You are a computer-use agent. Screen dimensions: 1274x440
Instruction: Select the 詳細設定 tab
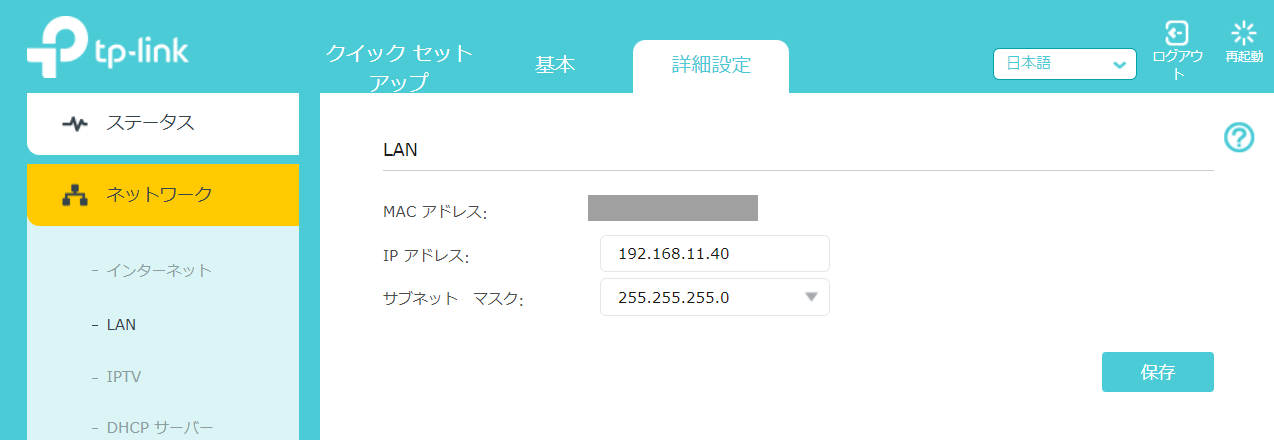711,66
